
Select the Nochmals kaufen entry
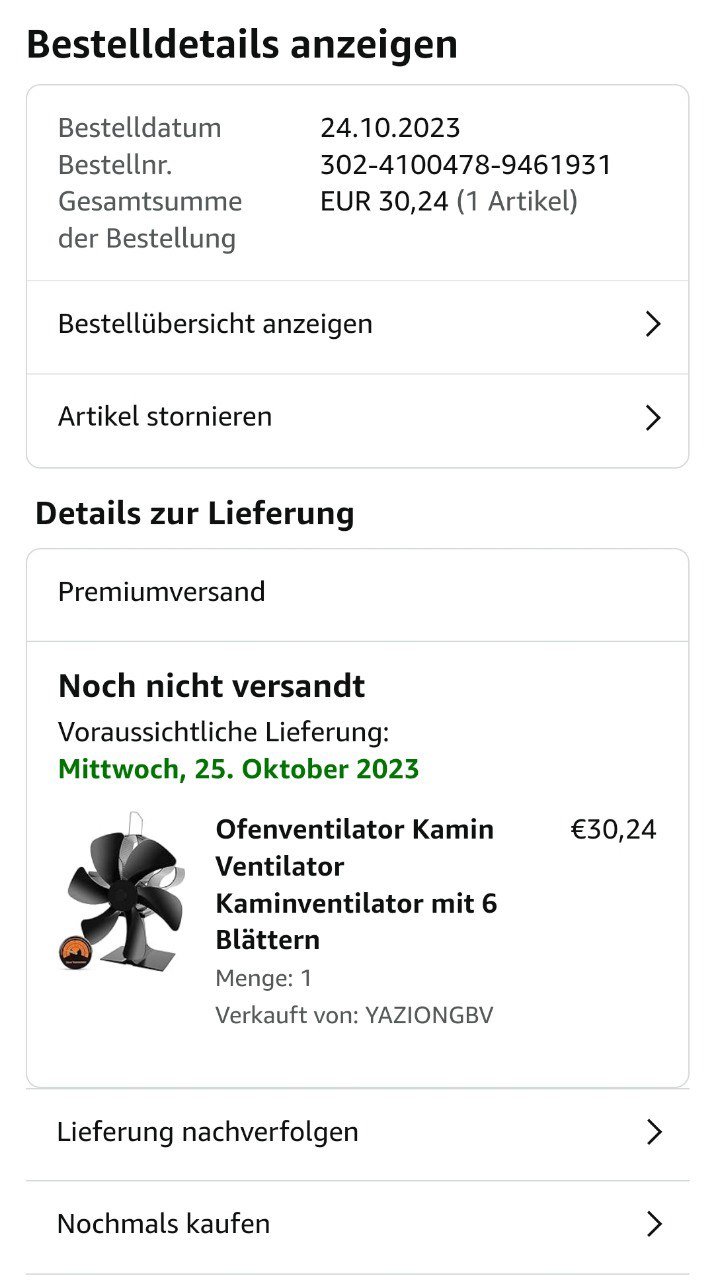[x=163, y=1224]
